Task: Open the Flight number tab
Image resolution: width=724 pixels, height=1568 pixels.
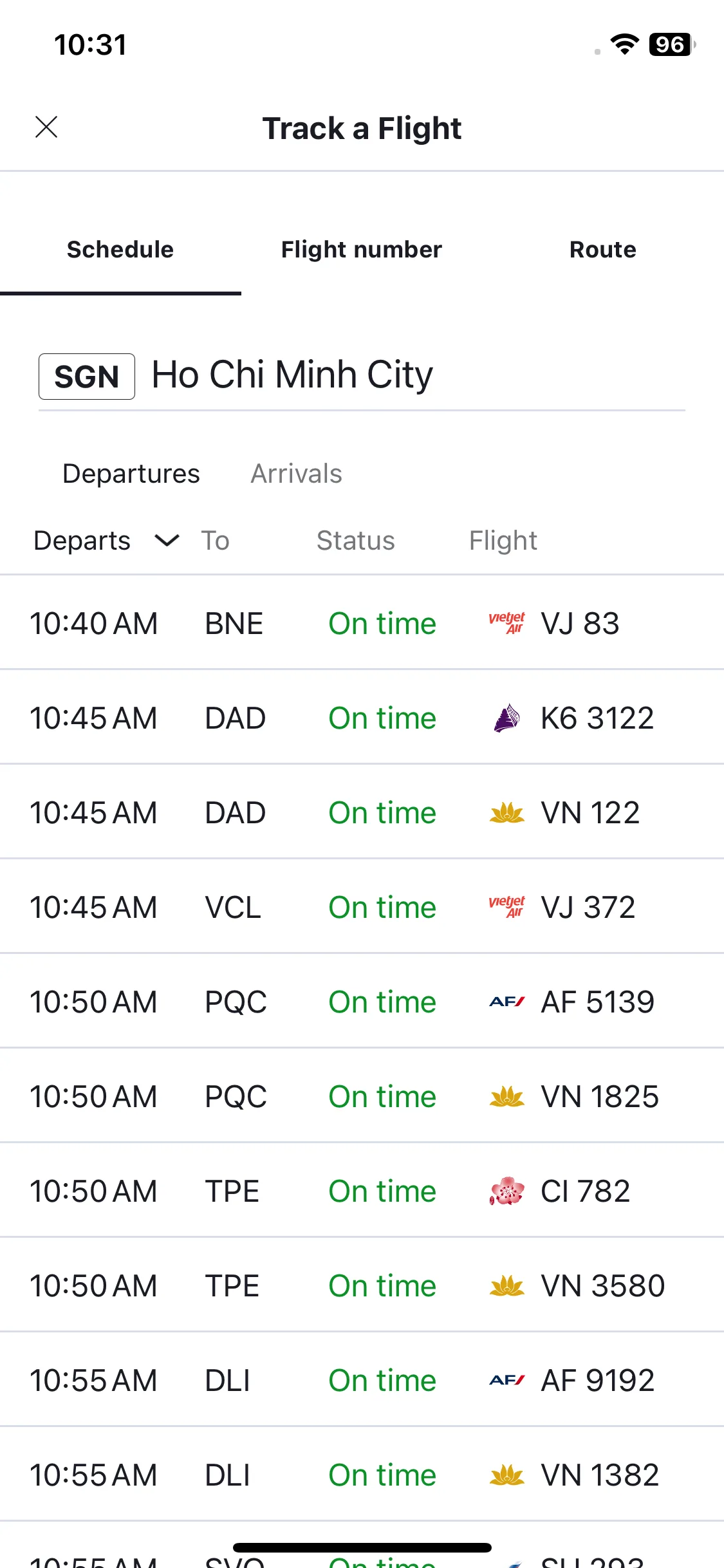Action: coord(362,250)
